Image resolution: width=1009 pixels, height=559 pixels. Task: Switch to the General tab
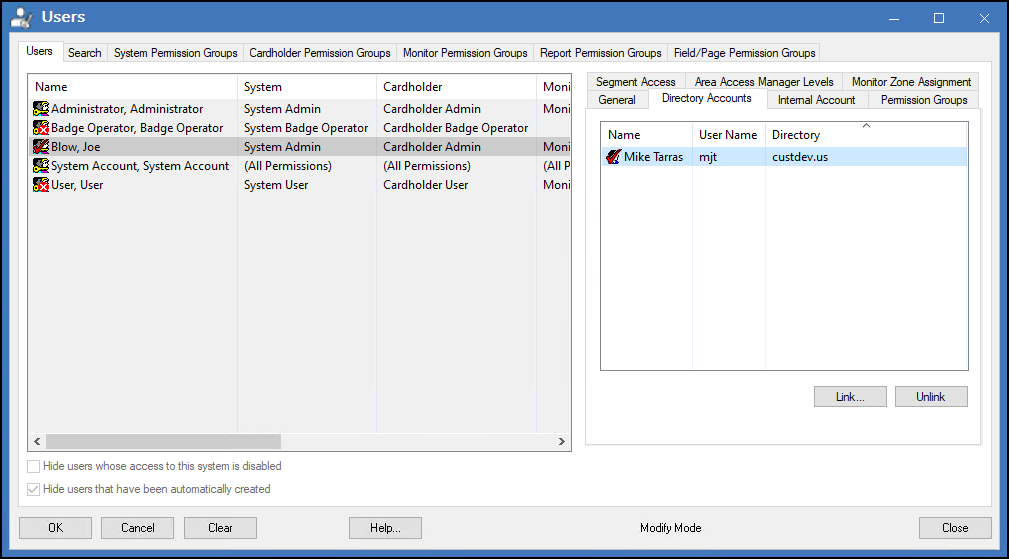pyautogui.click(x=616, y=100)
